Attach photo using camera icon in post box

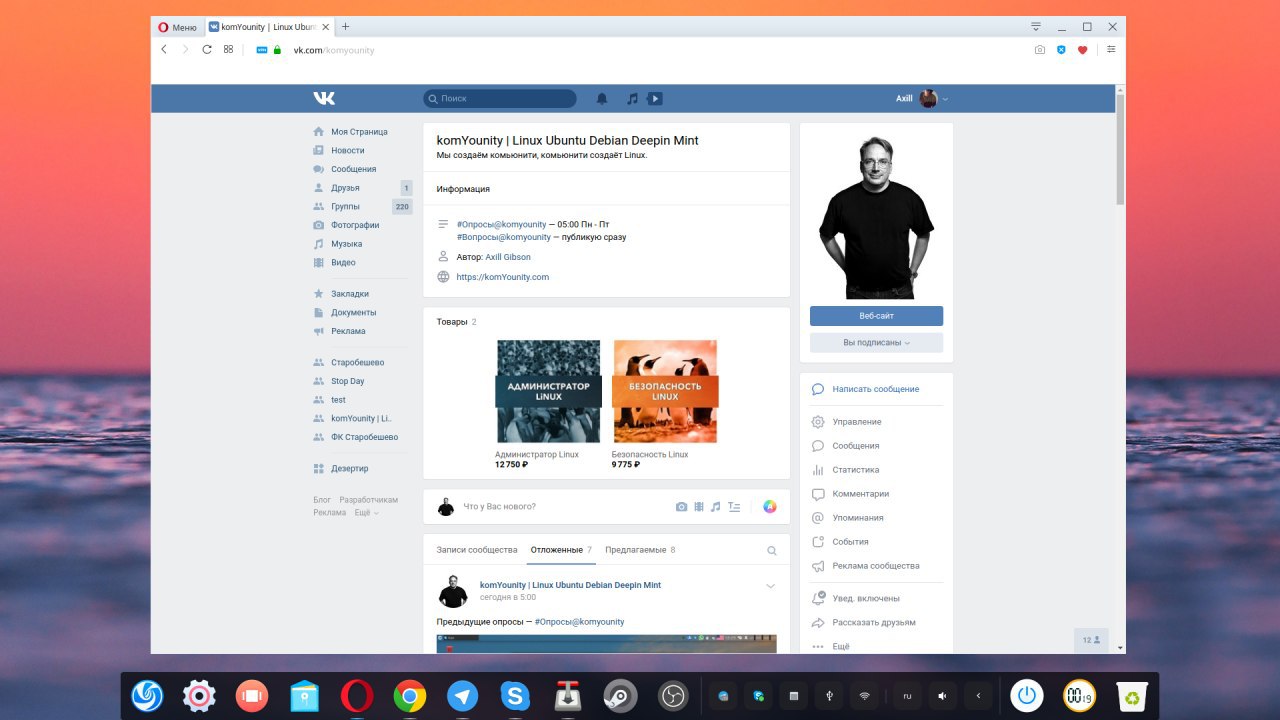click(x=681, y=506)
